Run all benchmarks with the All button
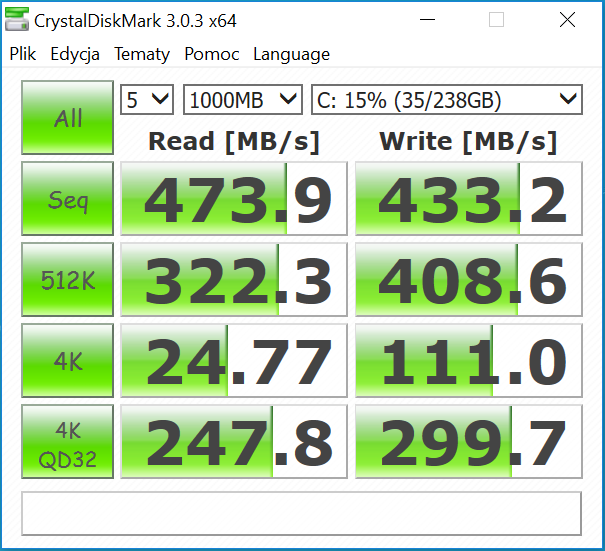Image resolution: width=605 pixels, height=551 pixels. [x=68, y=117]
